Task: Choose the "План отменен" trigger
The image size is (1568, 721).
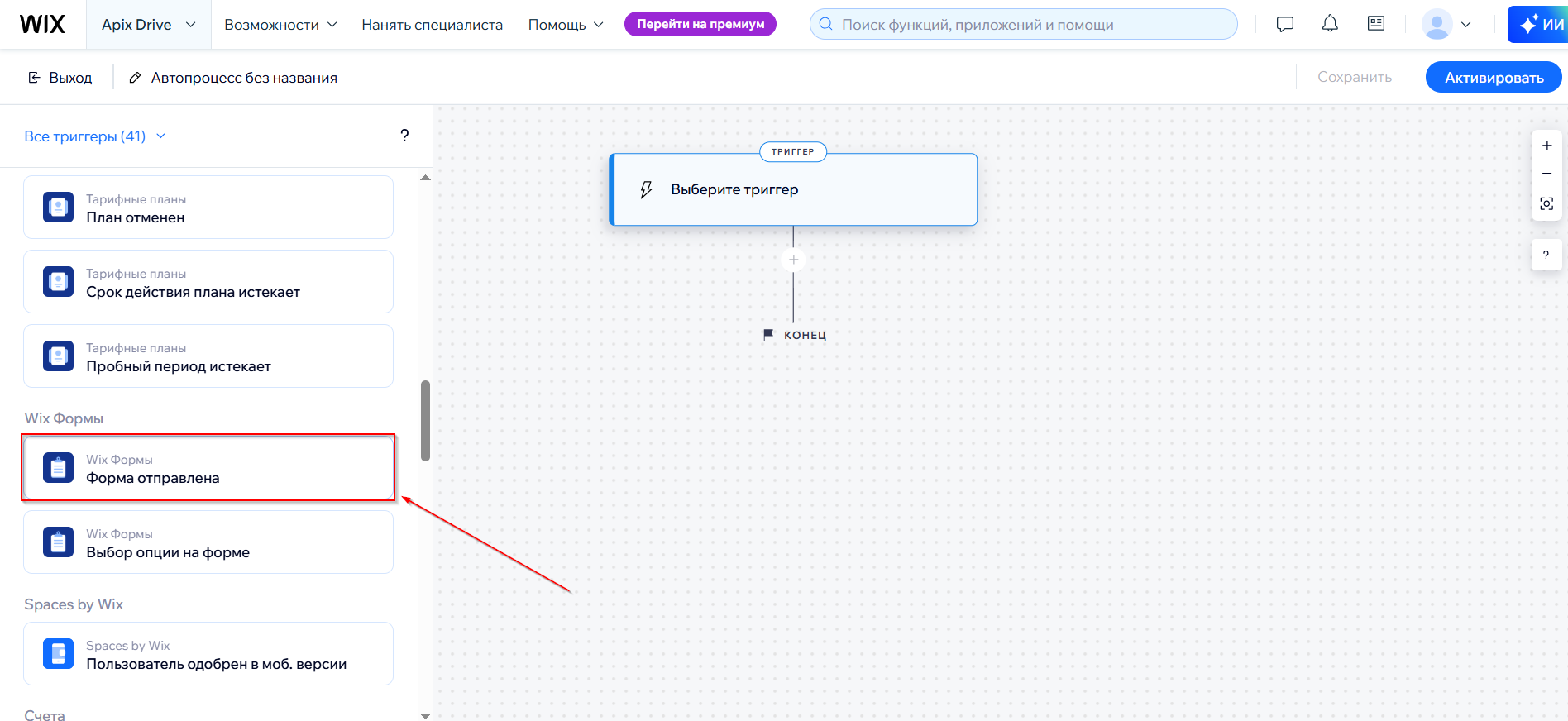Action: 208,207
